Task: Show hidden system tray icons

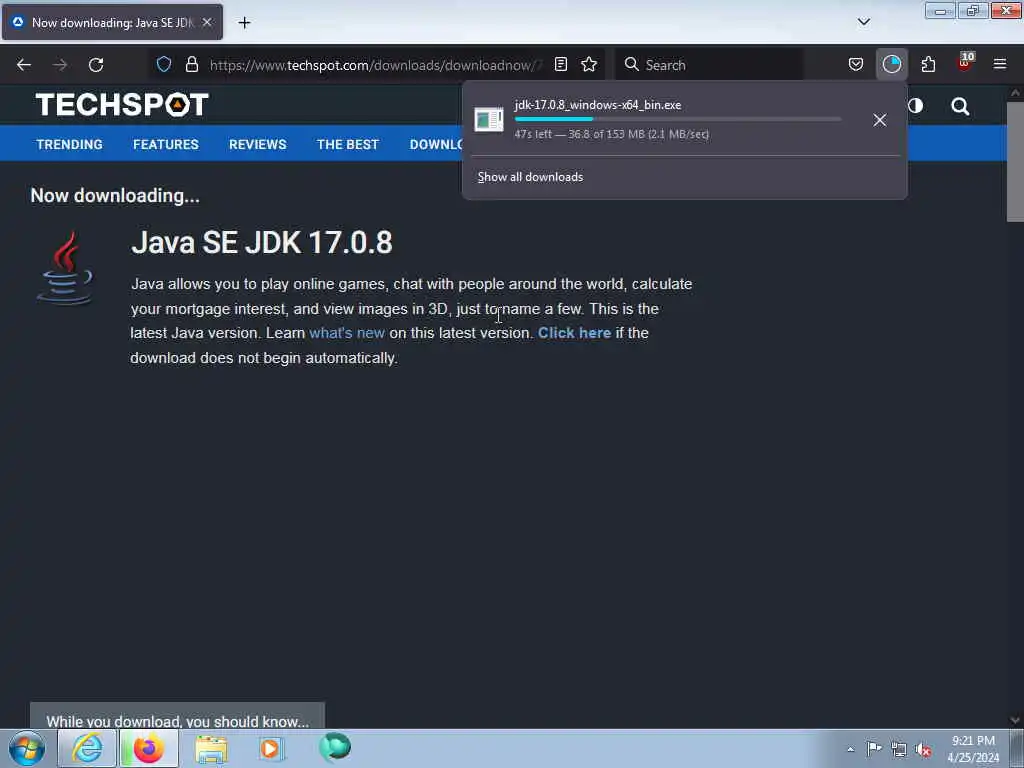Action: (x=850, y=750)
